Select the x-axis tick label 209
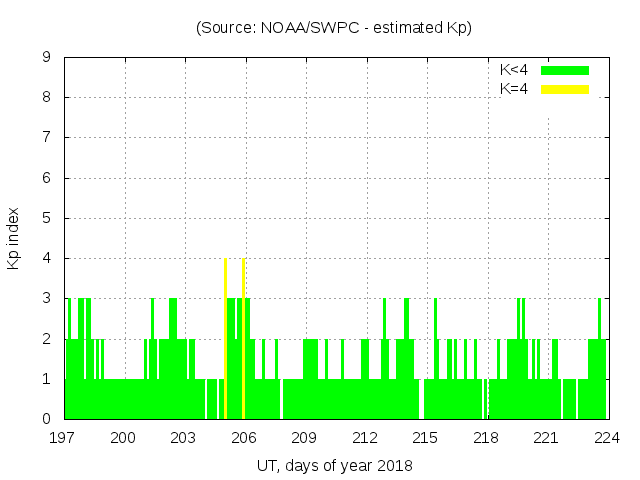This screenshot has width=640, height=480. click(x=305, y=437)
